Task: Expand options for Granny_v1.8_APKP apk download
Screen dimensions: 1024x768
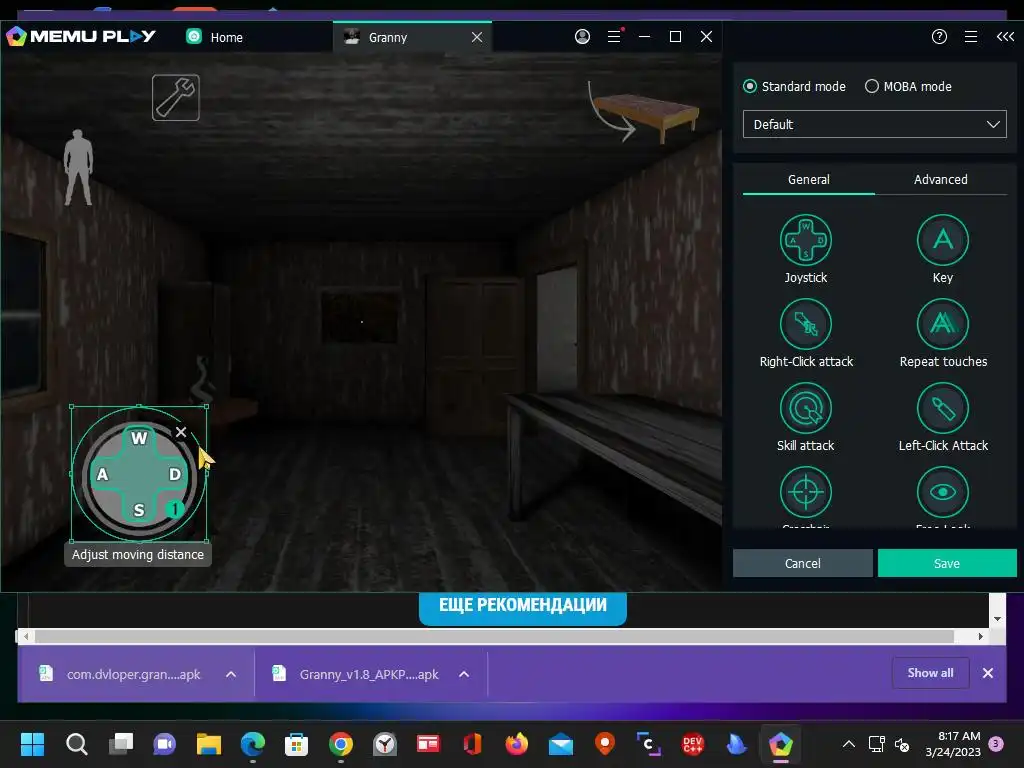Action: click(x=464, y=674)
